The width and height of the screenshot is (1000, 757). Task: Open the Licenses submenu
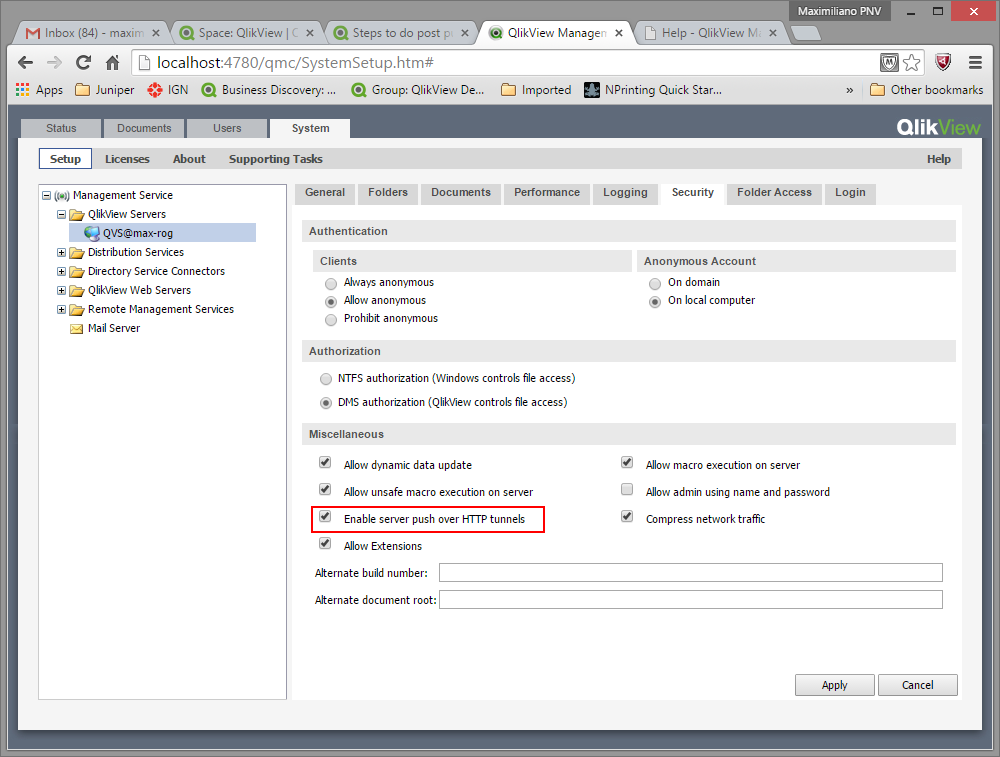coord(127,159)
